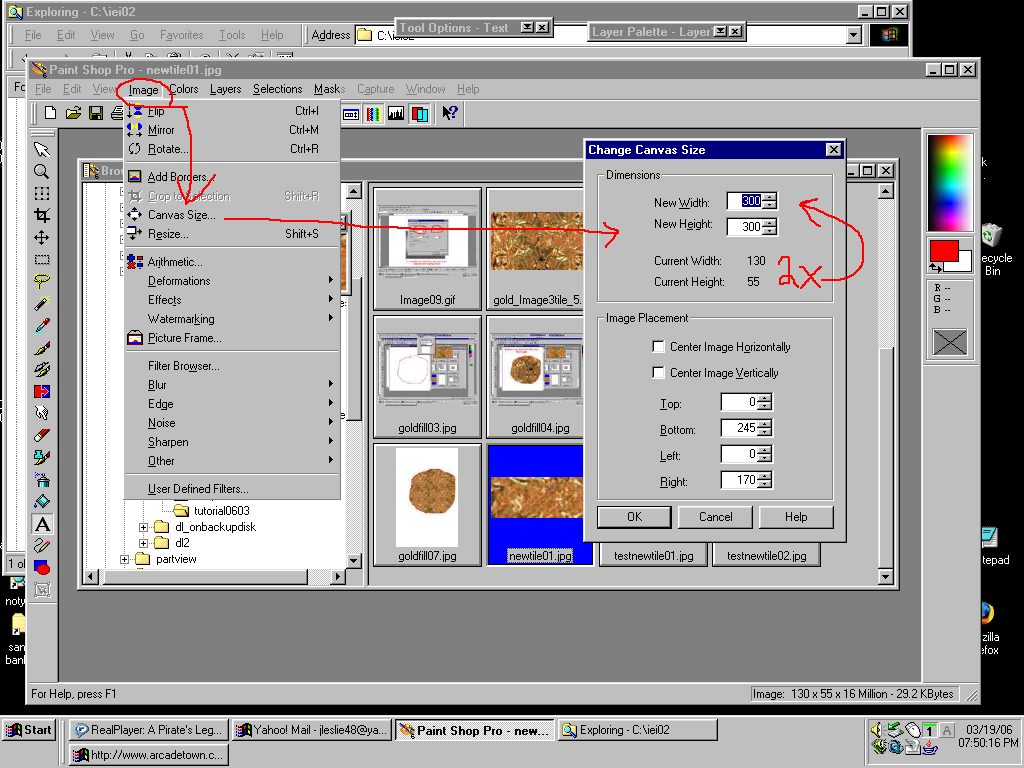Select the Retouch tool
This screenshot has width=1024, height=768.
tap(42, 413)
